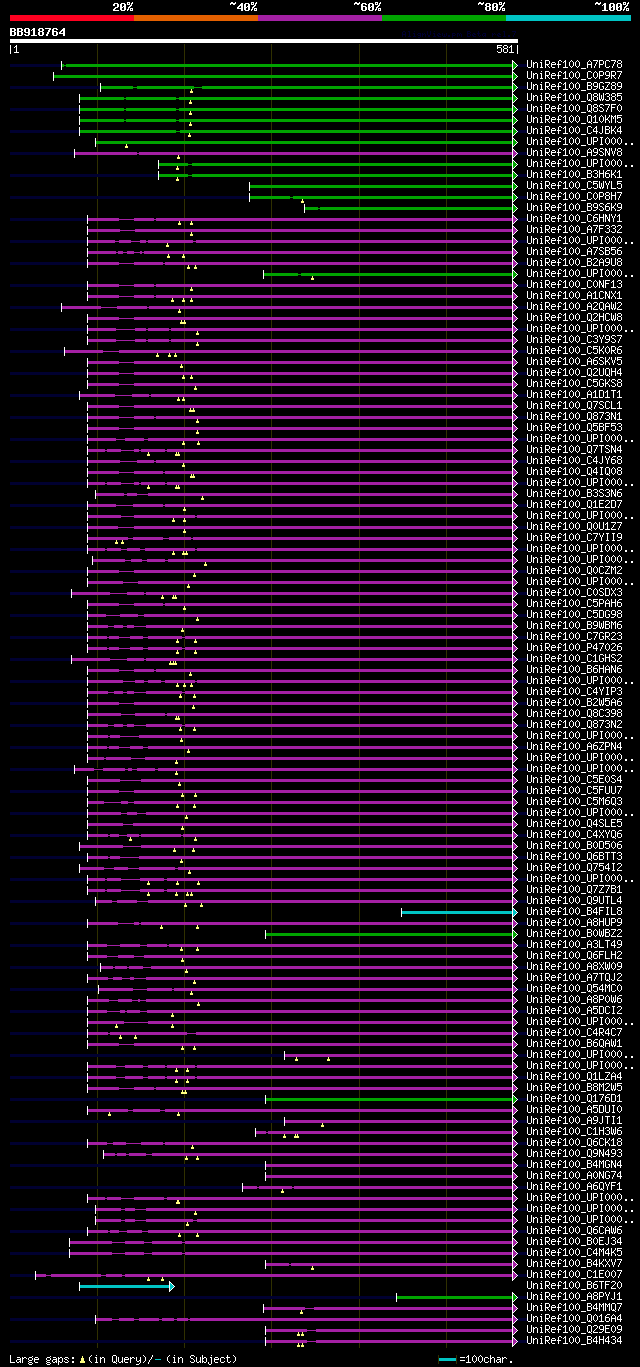Select the UniRef100_A1CNX1 label
Screen dimensions: 640x1367
click(x=574, y=295)
